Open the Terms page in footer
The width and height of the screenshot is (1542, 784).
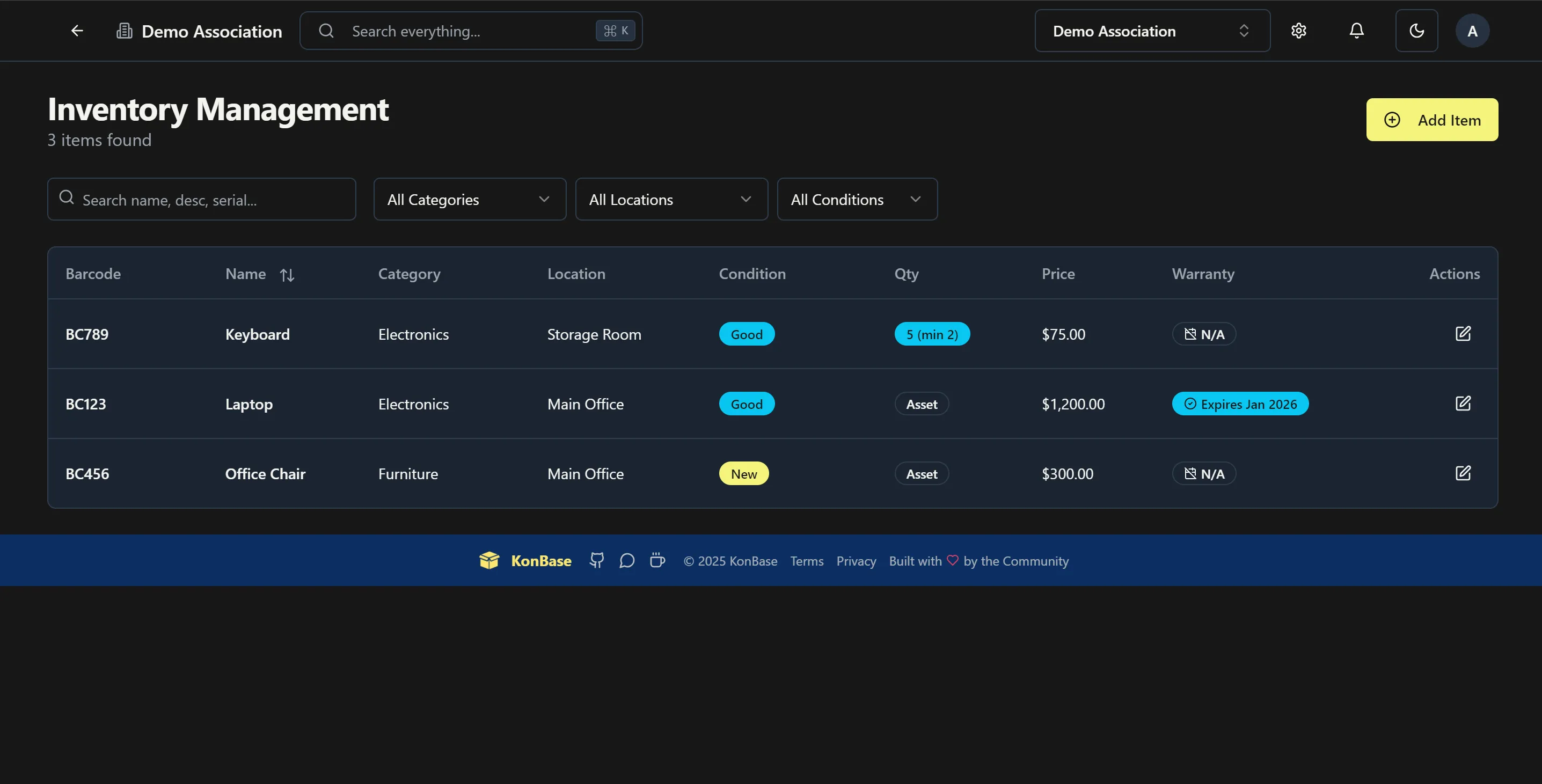pyautogui.click(x=807, y=561)
